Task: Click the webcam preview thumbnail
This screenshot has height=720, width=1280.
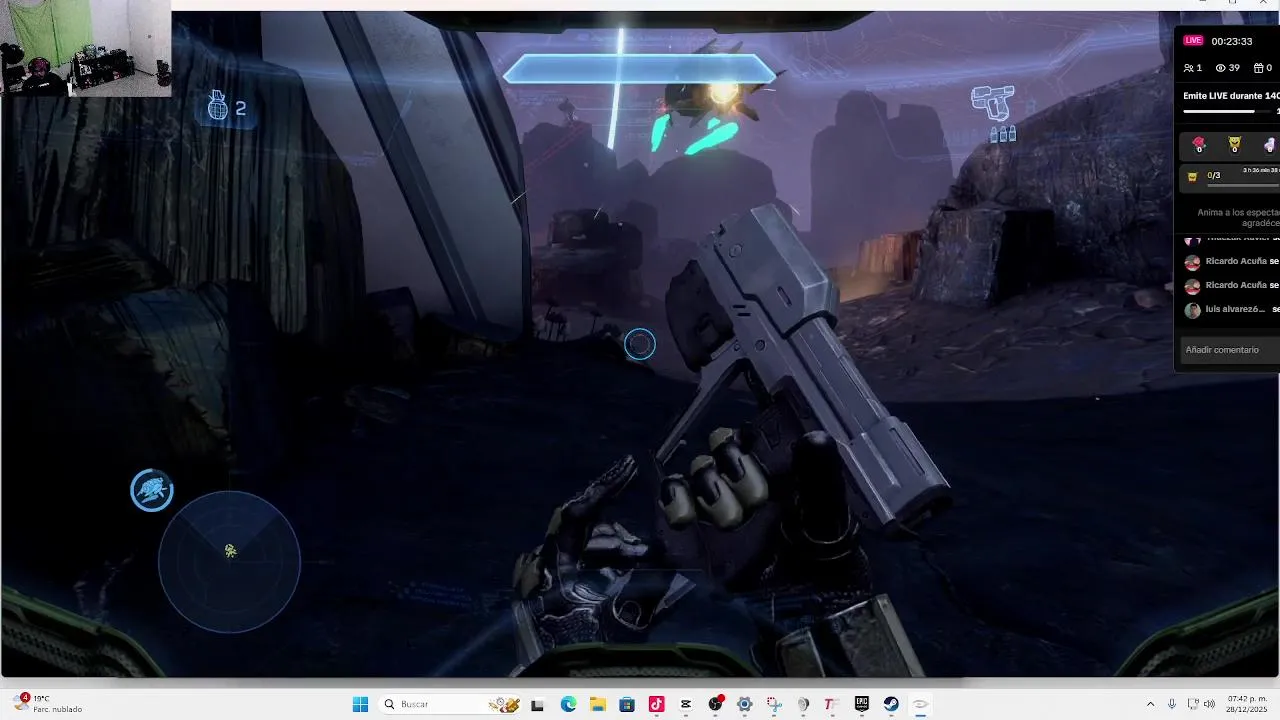Action: point(86,50)
